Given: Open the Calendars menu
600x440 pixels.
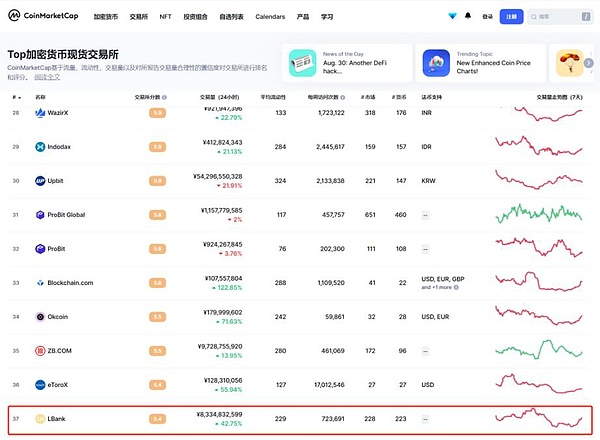Looking at the screenshot, I should click(x=270, y=17).
